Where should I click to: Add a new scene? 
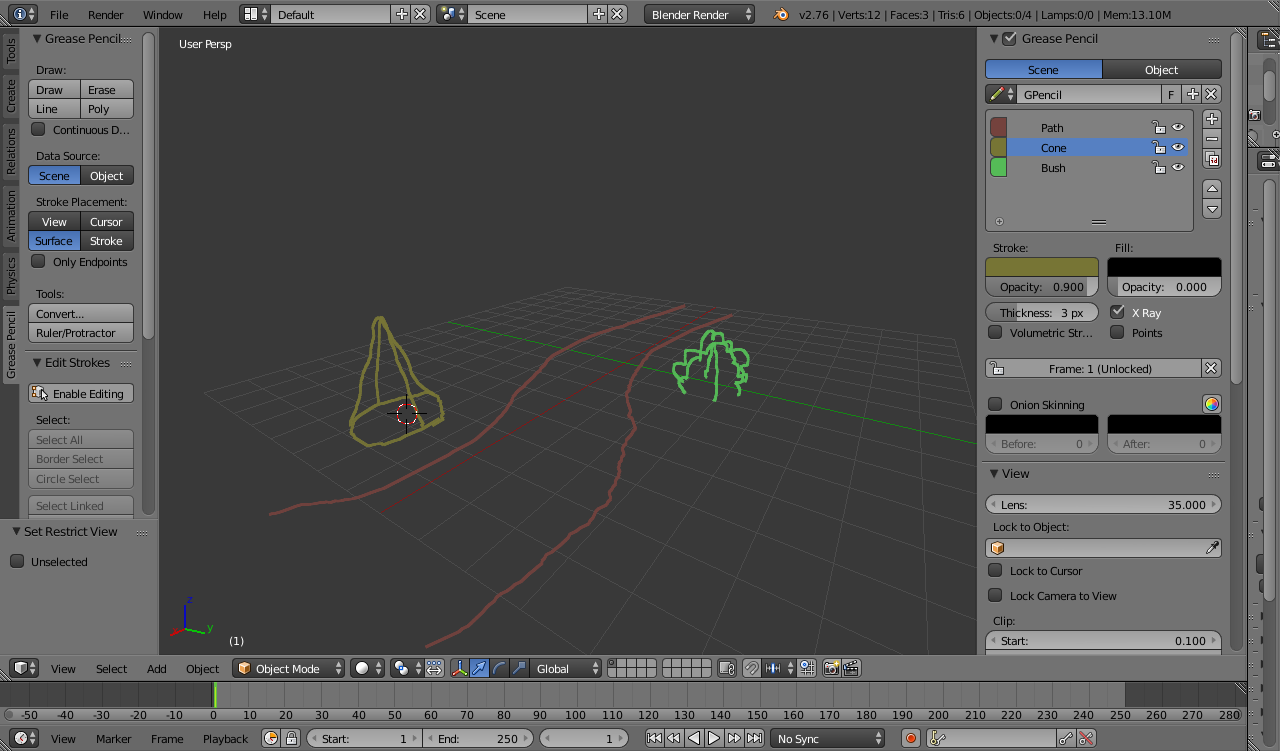click(x=599, y=15)
